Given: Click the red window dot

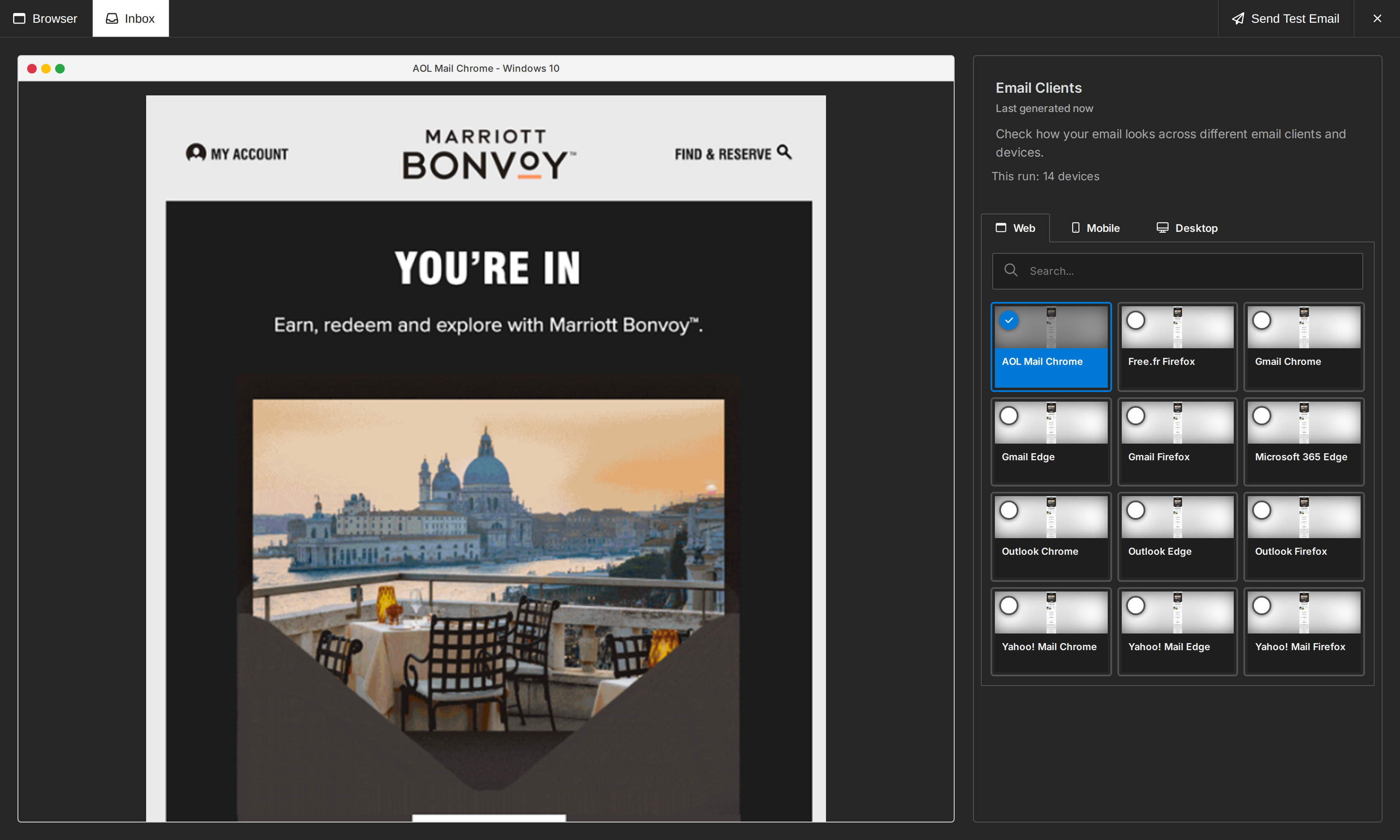Looking at the screenshot, I should (x=31, y=69).
